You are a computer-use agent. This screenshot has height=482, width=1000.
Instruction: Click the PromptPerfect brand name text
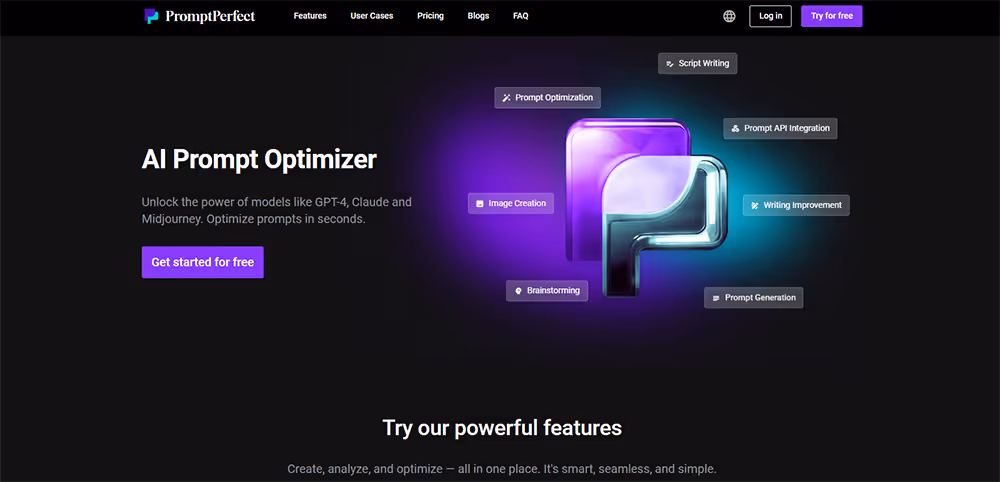click(x=210, y=17)
